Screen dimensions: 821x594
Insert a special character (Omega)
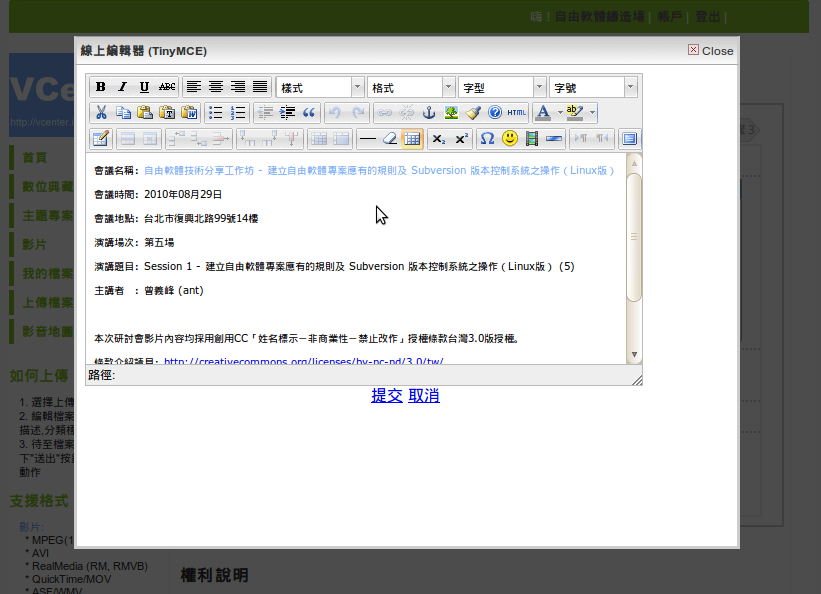pos(487,139)
